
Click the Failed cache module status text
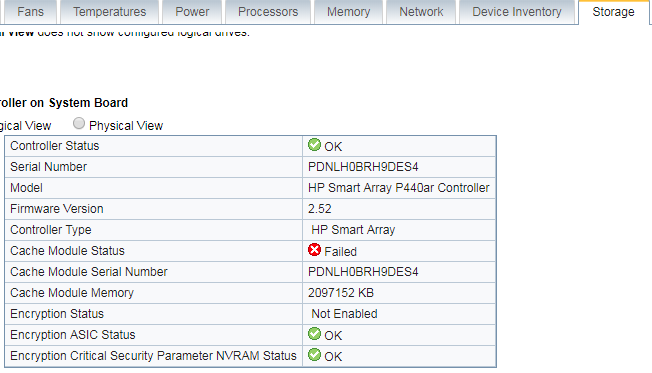(341, 252)
